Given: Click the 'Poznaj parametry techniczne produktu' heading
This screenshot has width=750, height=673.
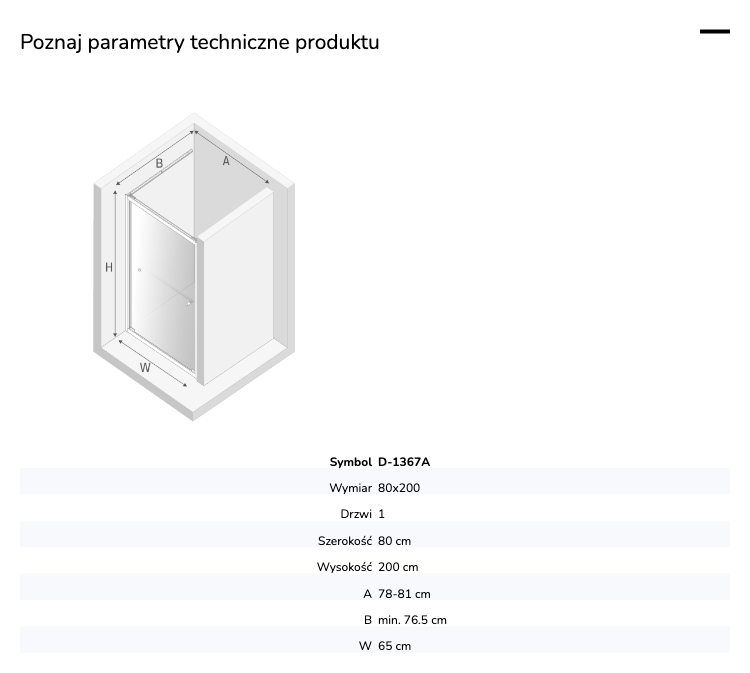Looking at the screenshot, I should click(x=199, y=42).
